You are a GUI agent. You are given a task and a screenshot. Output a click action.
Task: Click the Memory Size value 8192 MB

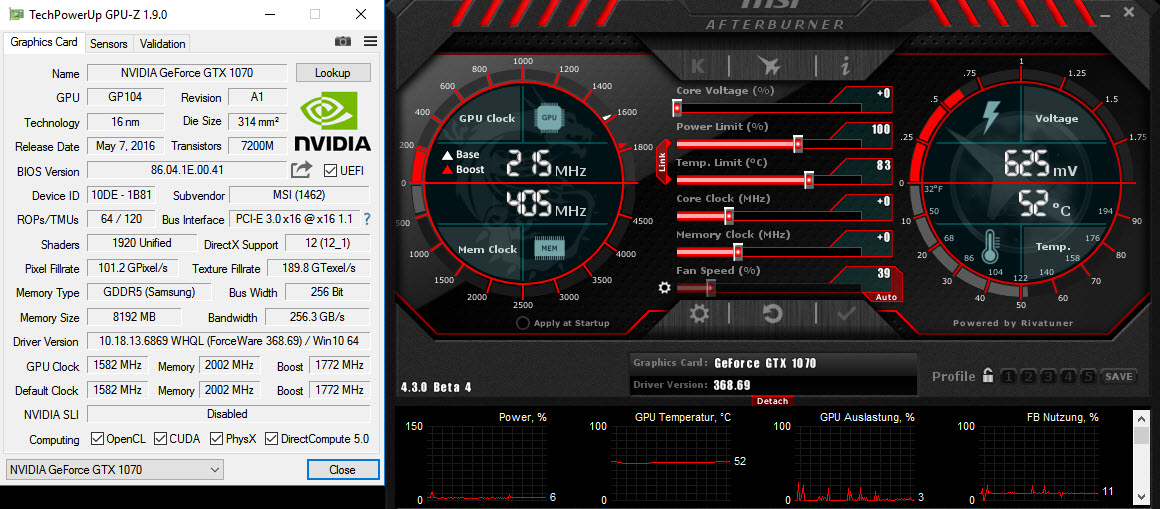click(134, 317)
